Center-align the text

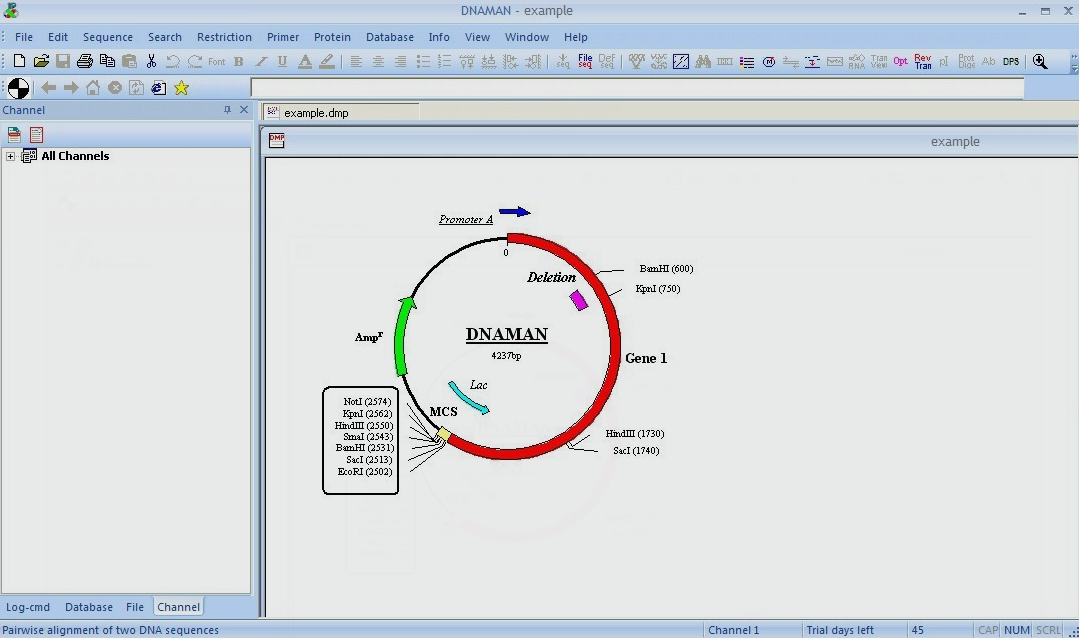[x=378, y=61]
